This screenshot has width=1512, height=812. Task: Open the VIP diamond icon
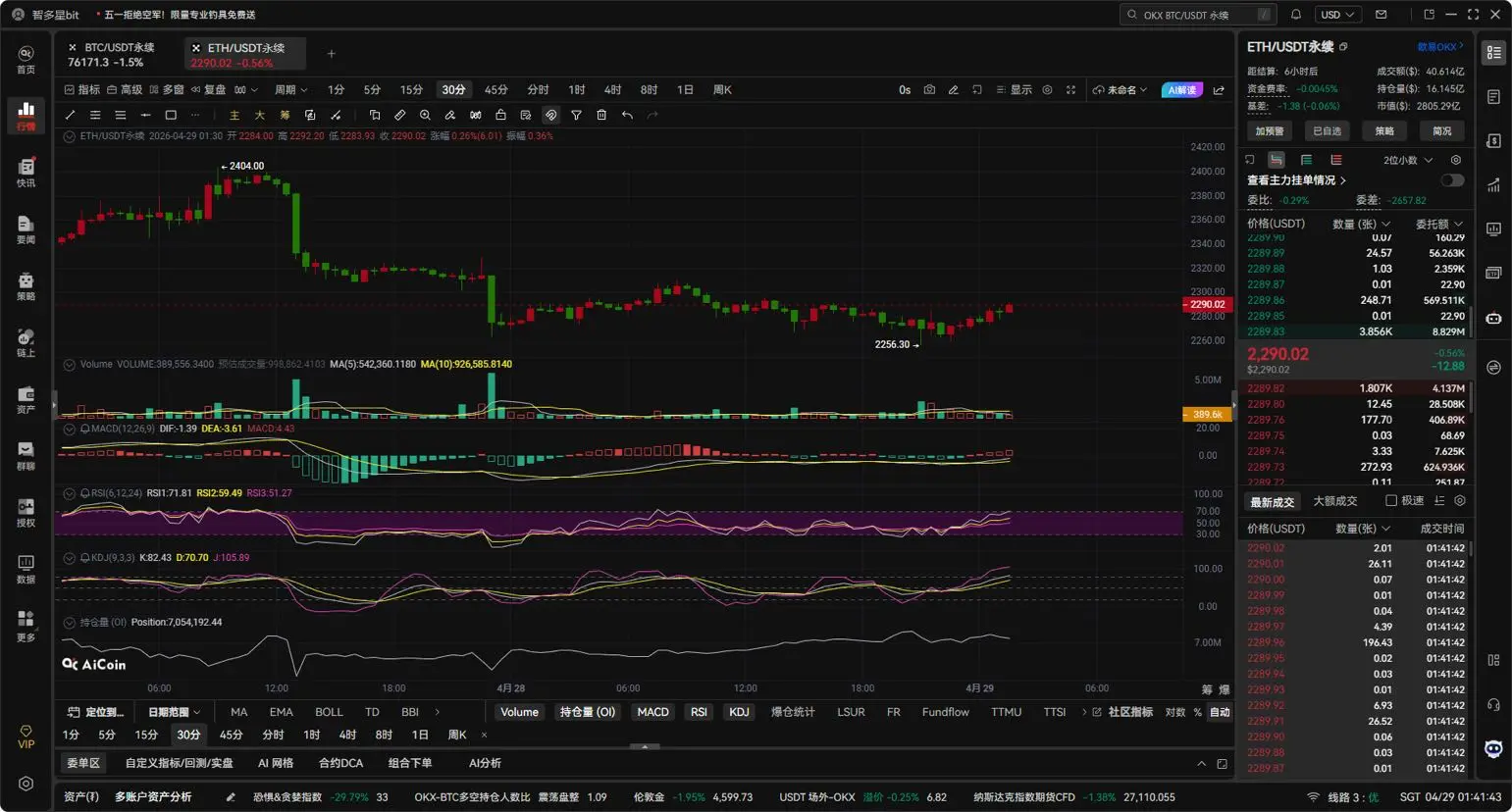26,736
